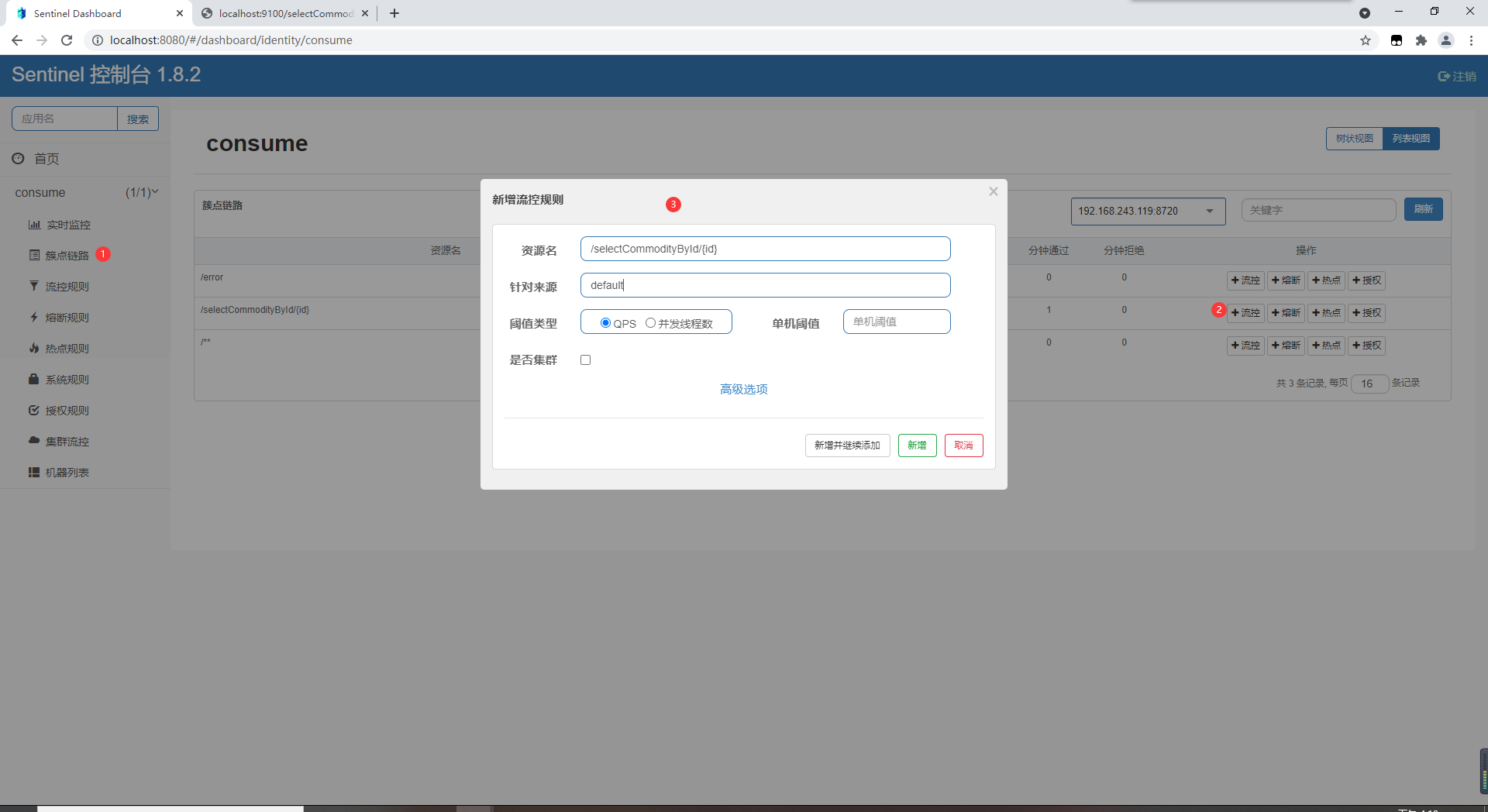This screenshot has width=1488, height=812.
Task: Expand 高级选项 advanced options
Action: tap(743, 389)
